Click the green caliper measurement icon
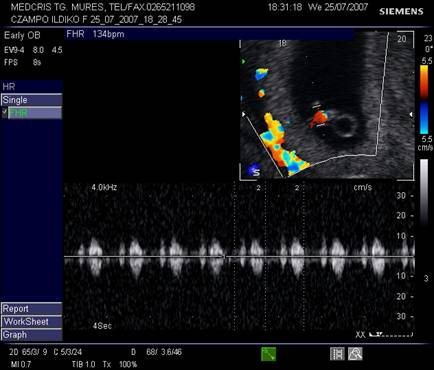The image size is (434, 370). 268,354
